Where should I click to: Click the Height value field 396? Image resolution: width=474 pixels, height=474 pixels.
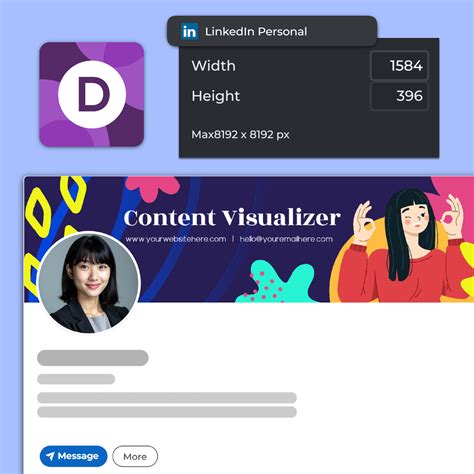tap(399, 96)
